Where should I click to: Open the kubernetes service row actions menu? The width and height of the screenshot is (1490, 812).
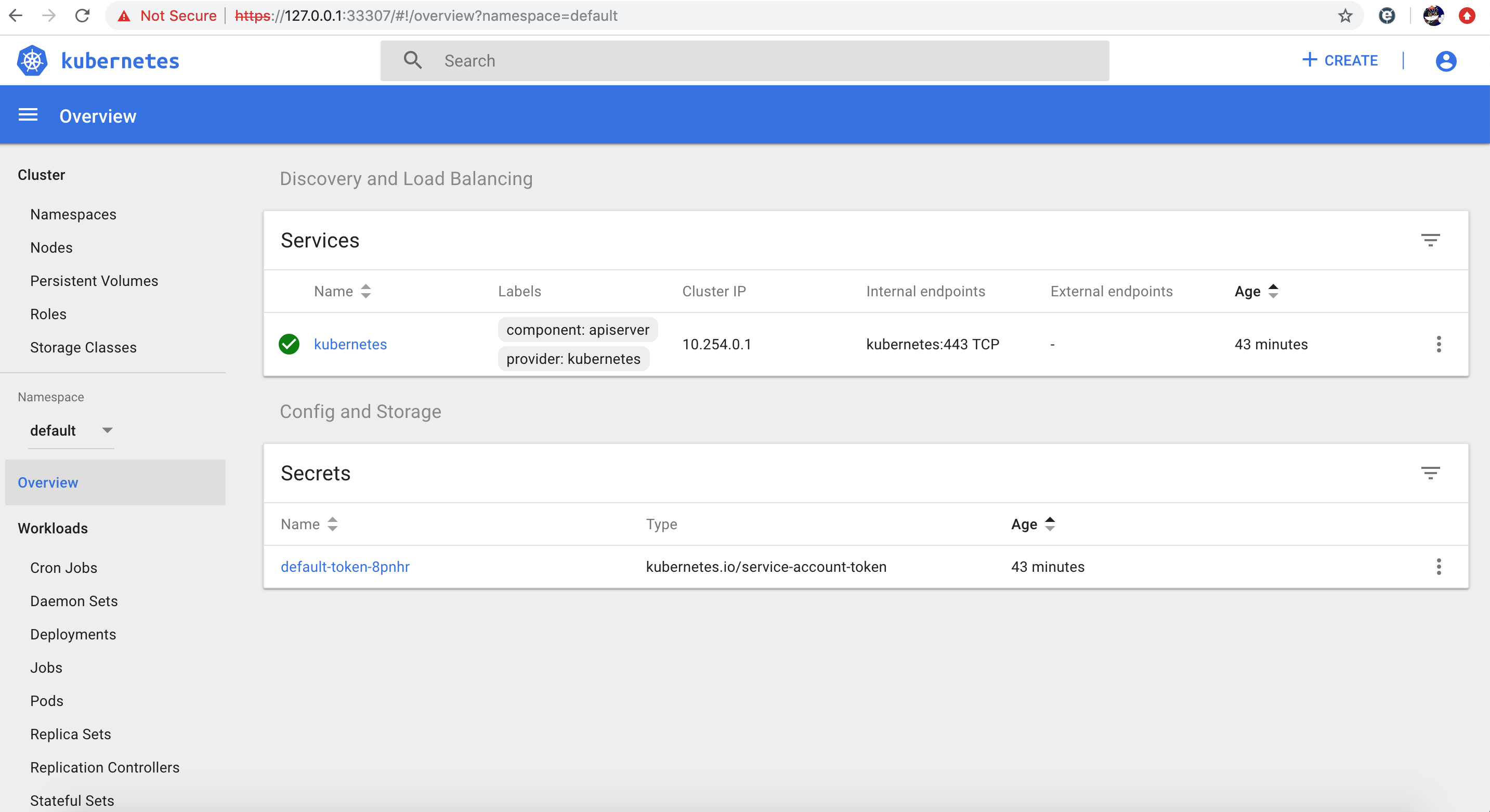point(1438,344)
